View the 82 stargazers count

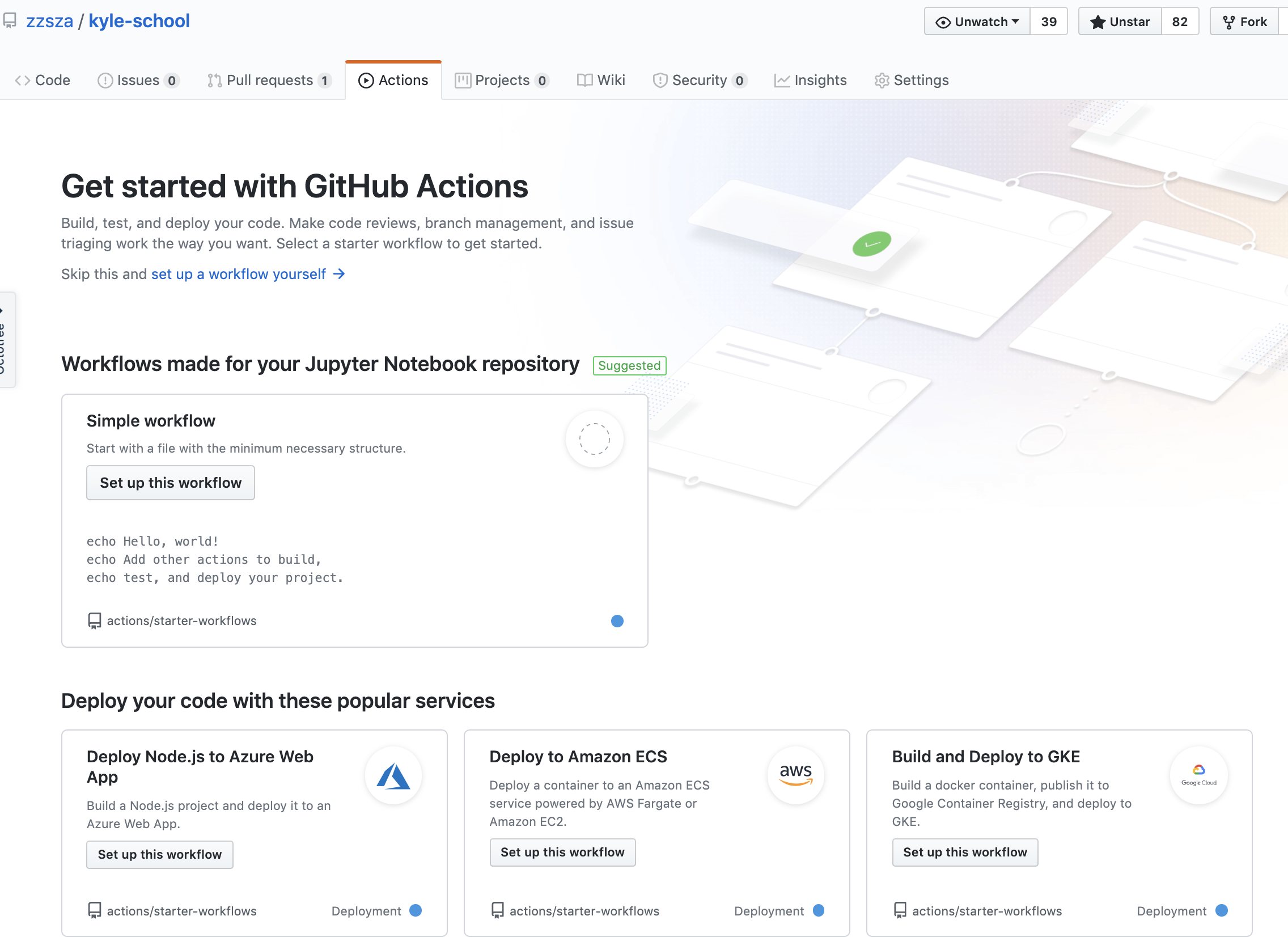1180,22
